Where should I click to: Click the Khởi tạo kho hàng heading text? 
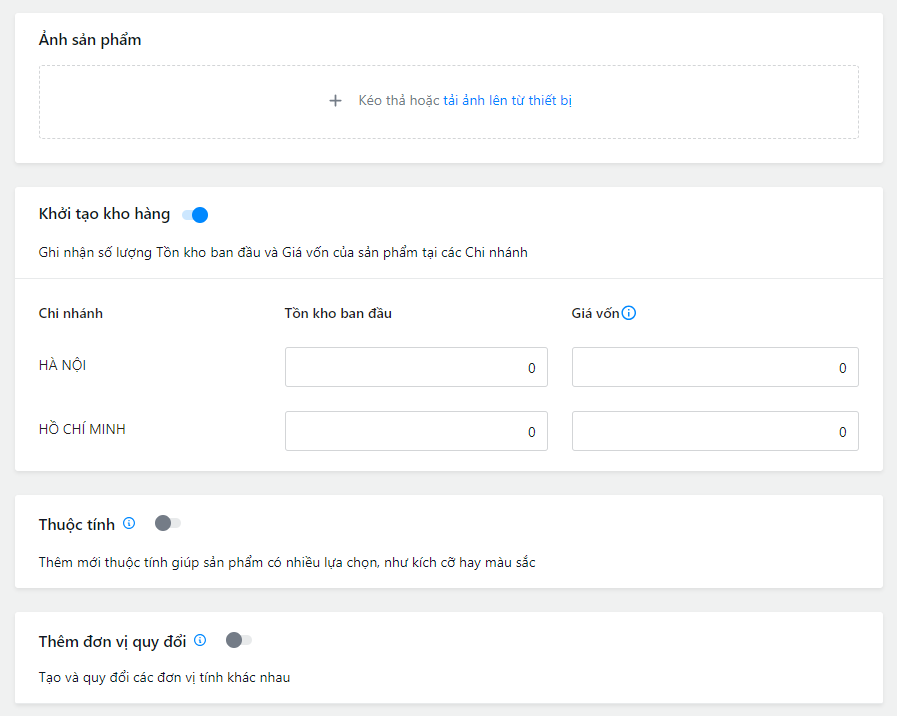pos(104,214)
